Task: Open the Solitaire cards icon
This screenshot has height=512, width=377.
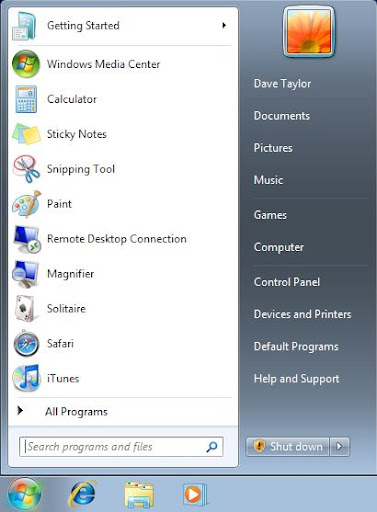Action: click(x=25, y=309)
